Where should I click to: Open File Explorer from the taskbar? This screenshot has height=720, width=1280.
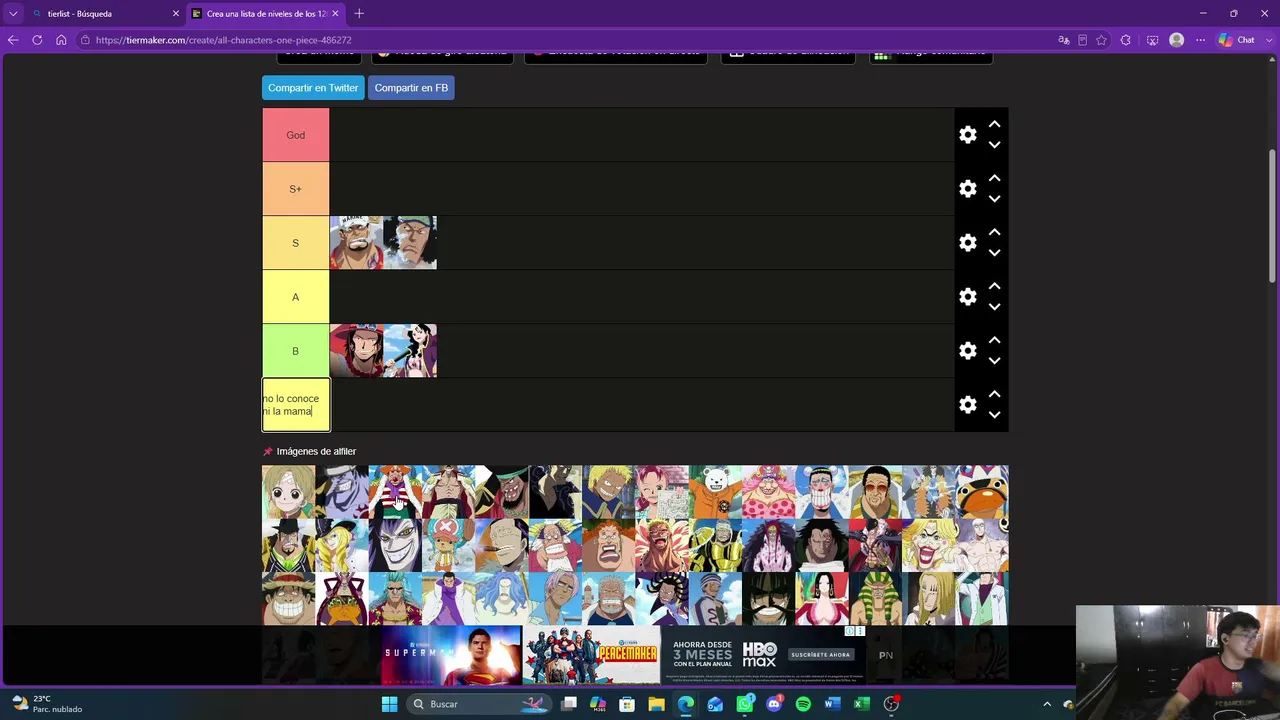656,704
